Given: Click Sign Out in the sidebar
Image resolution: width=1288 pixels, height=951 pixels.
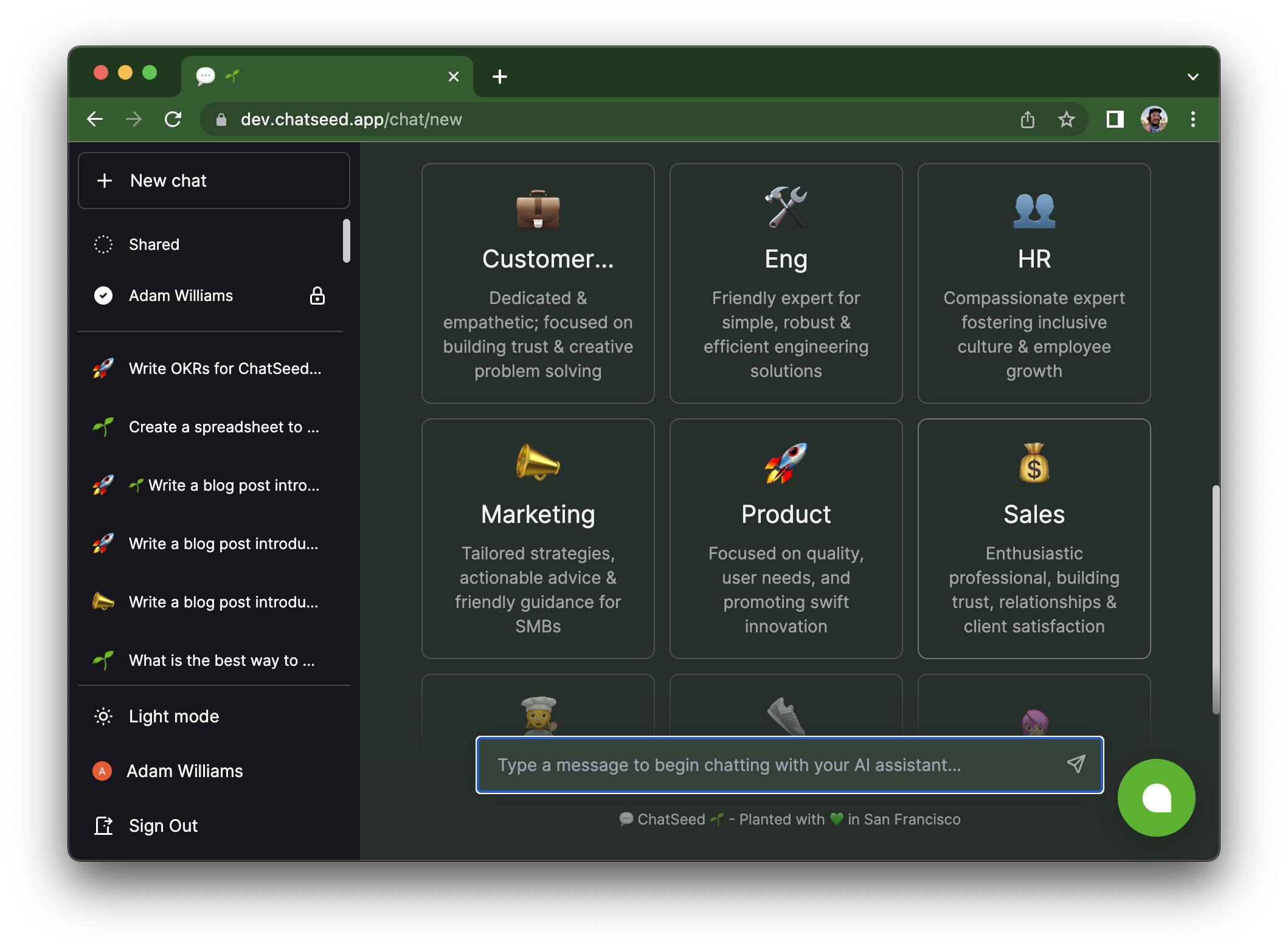Looking at the screenshot, I should [x=163, y=826].
